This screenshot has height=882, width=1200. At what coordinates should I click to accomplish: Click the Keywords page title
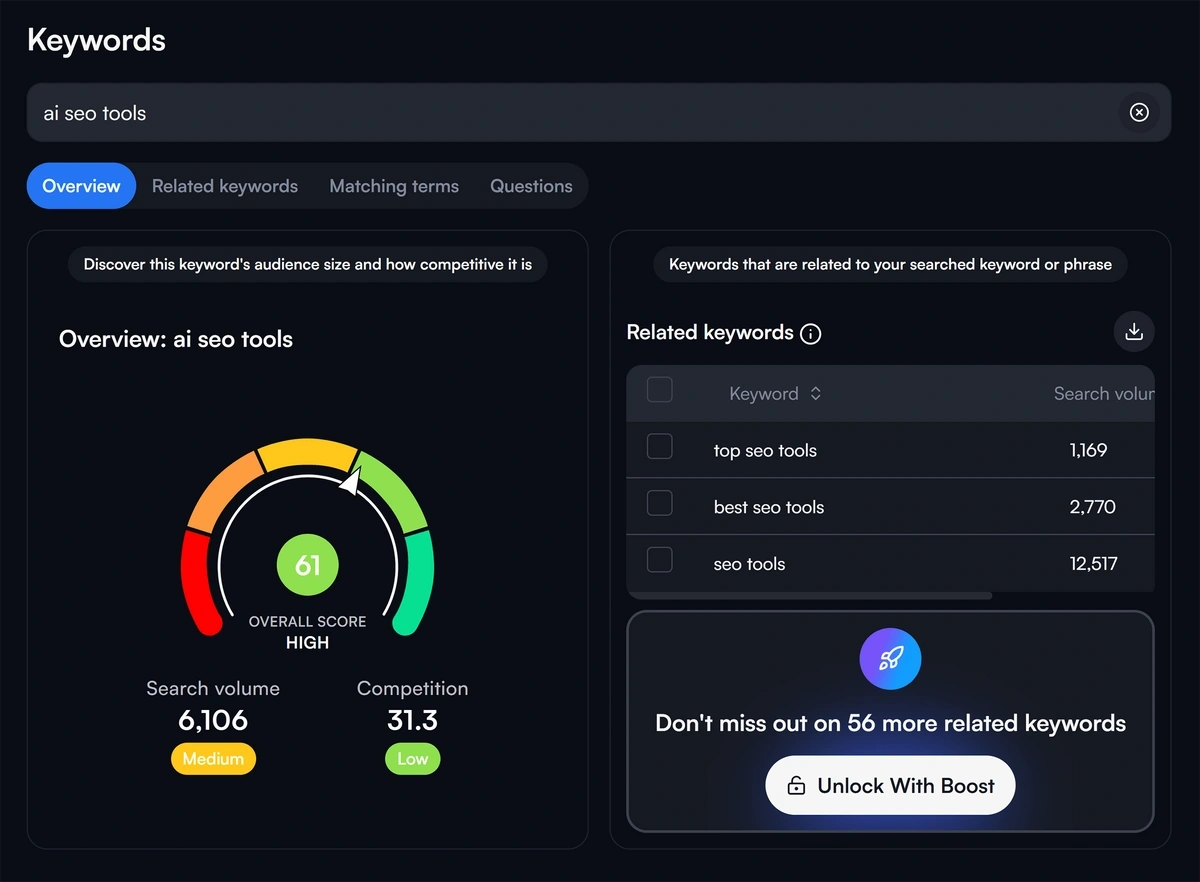[96, 40]
